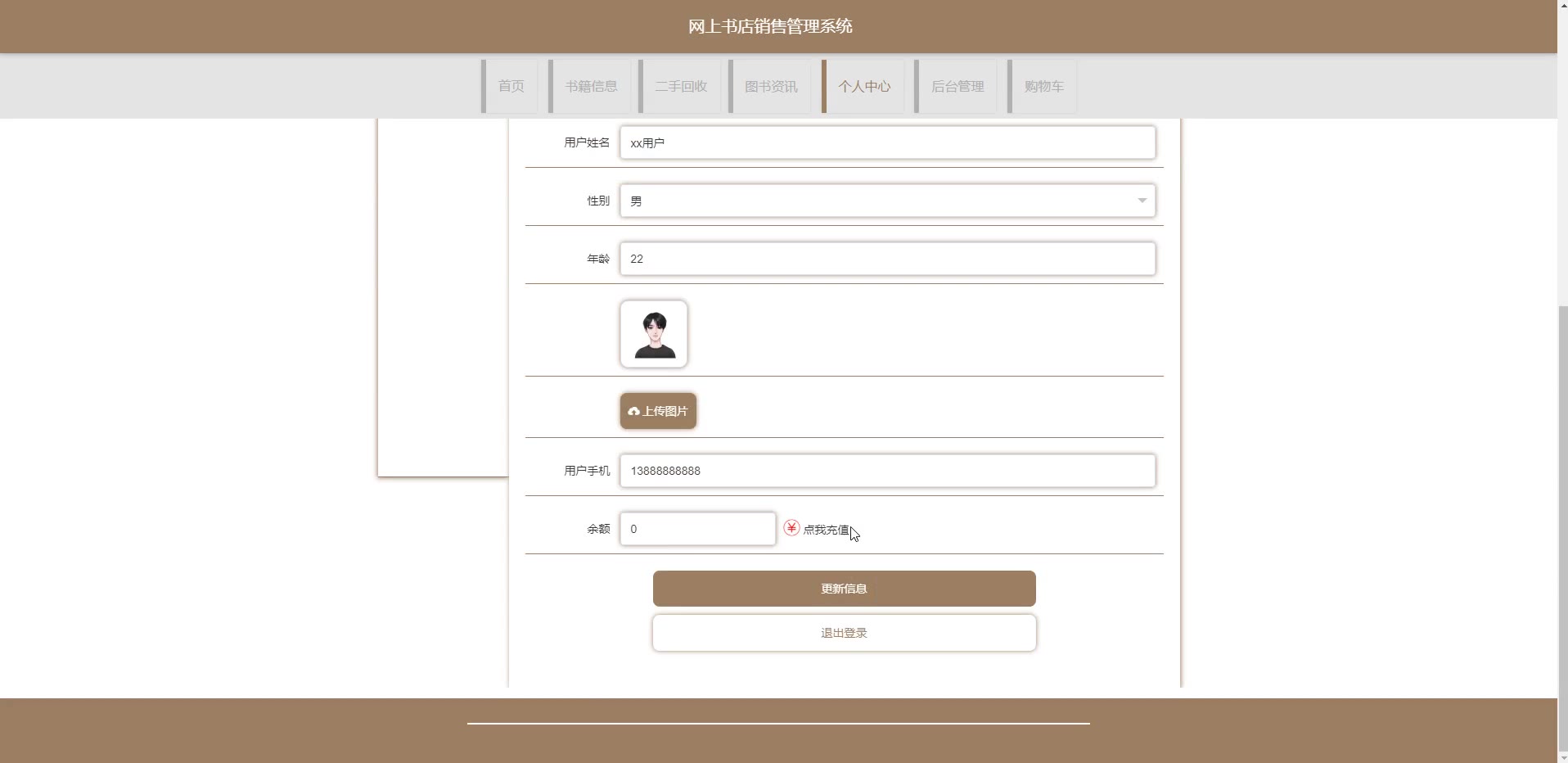Select the 个人中心 tab
Image resolution: width=1568 pixels, height=763 pixels.
pyautogui.click(x=864, y=86)
